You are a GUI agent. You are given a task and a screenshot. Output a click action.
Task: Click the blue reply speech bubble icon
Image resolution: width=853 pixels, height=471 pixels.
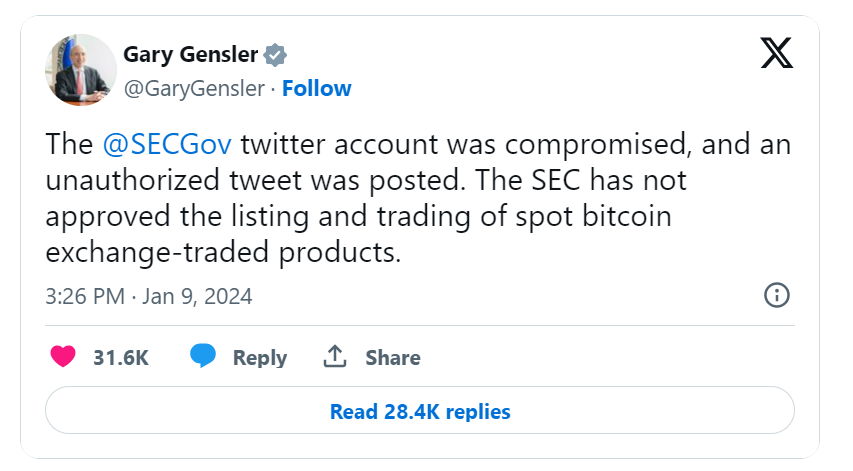[204, 357]
